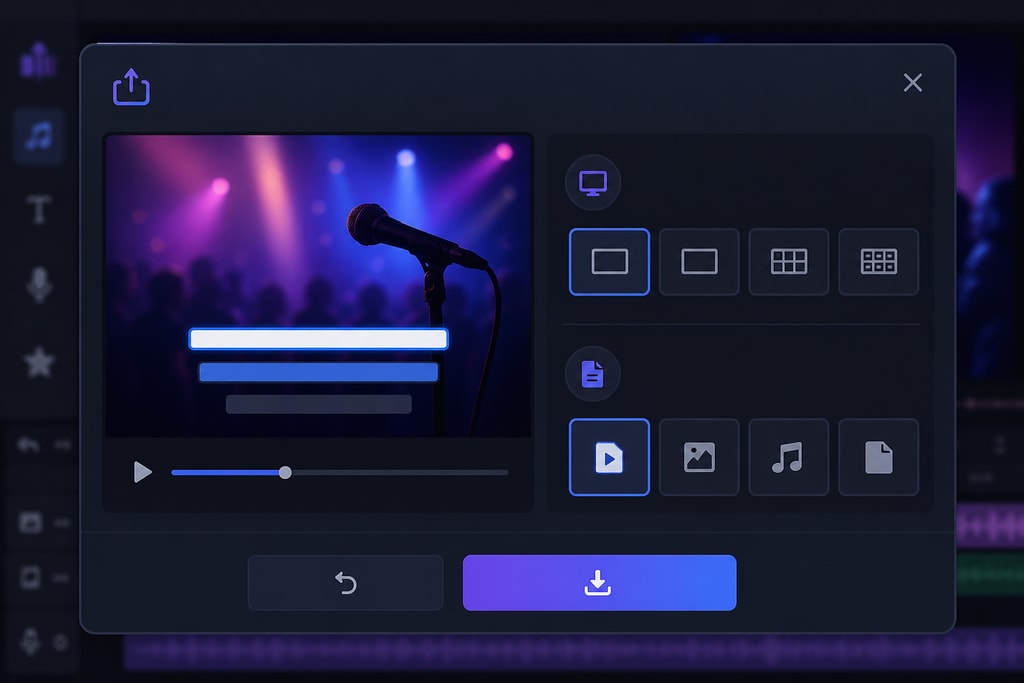1024x683 pixels.
Task: Click the blue lyric bar in preview
Action: [x=319, y=372]
